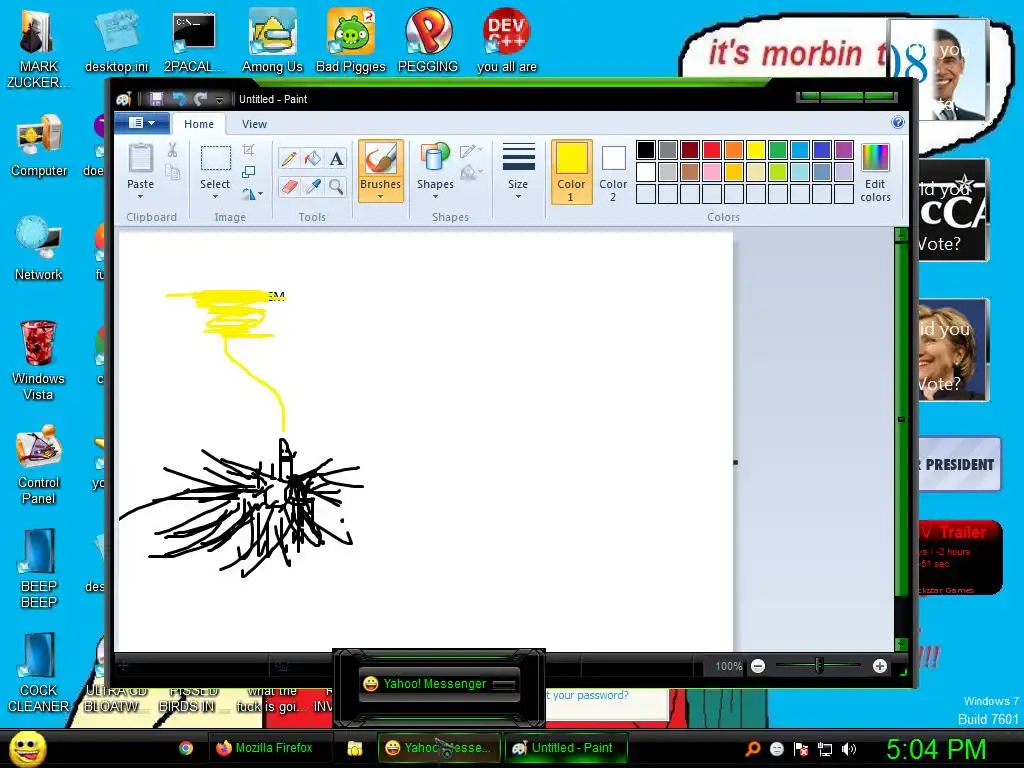This screenshot has width=1024, height=768.
Task: Open Paint Help question mark icon
Action: coord(898,122)
